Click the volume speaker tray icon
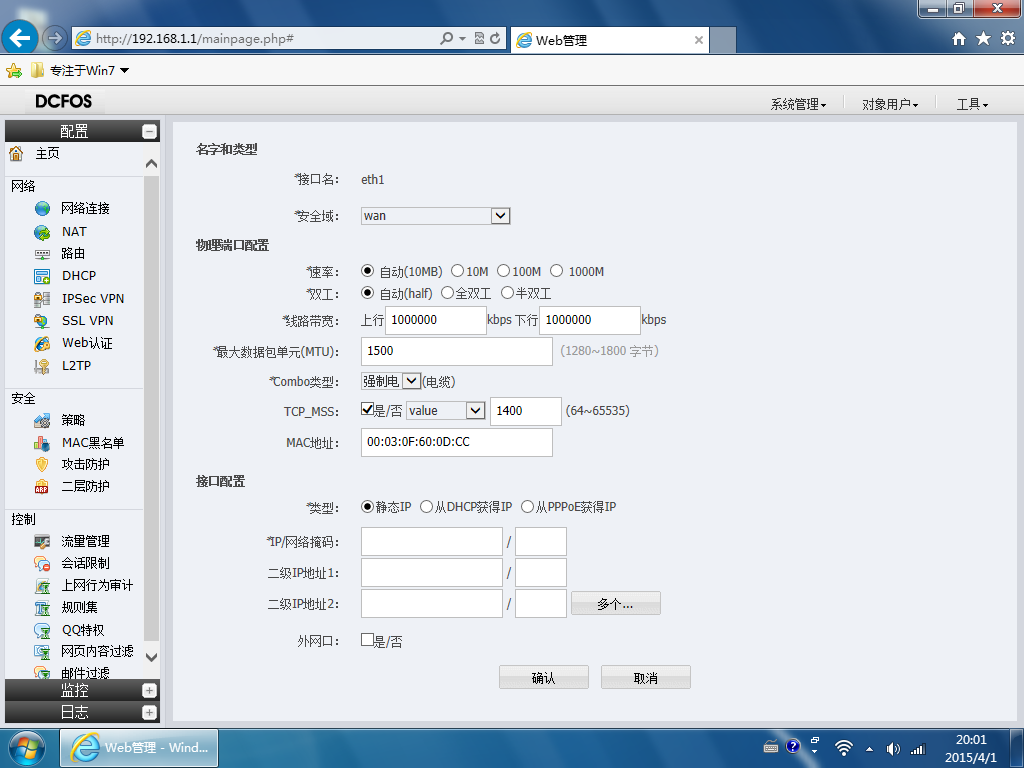The height and width of the screenshot is (768, 1024). [x=893, y=748]
